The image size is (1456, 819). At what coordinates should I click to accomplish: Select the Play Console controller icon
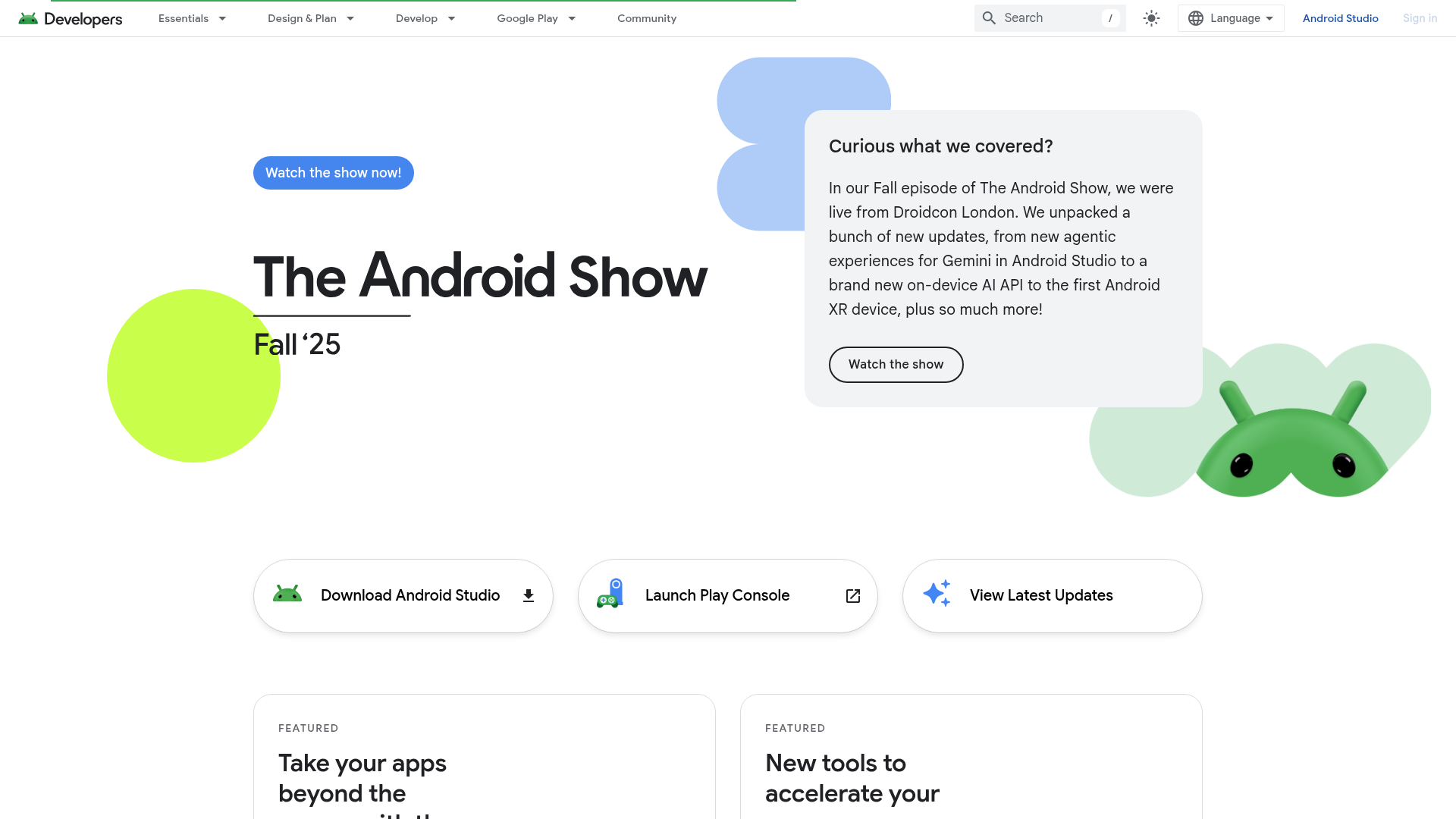611,595
